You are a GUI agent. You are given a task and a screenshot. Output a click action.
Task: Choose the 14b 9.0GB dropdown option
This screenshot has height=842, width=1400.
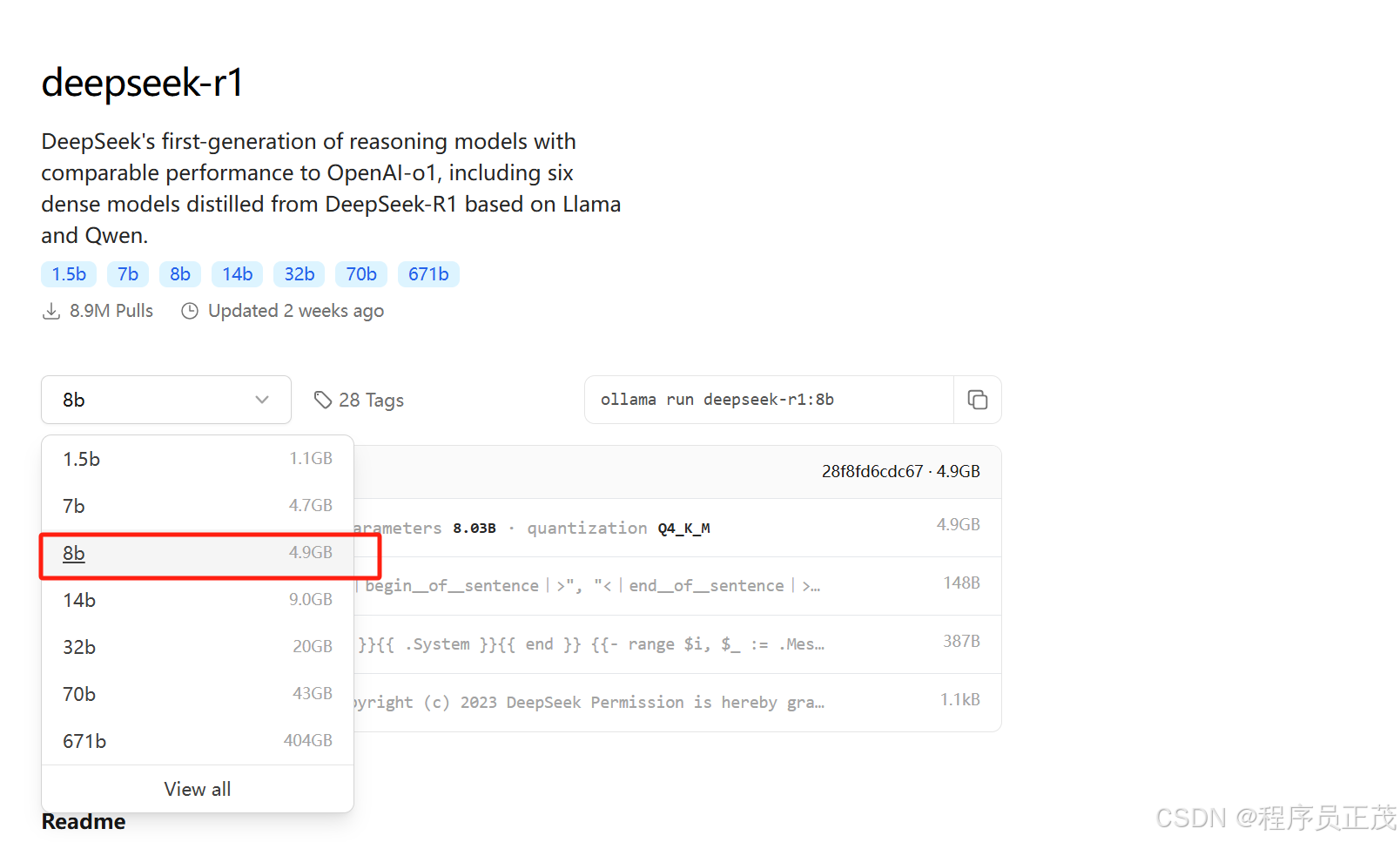click(x=198, y=600)
